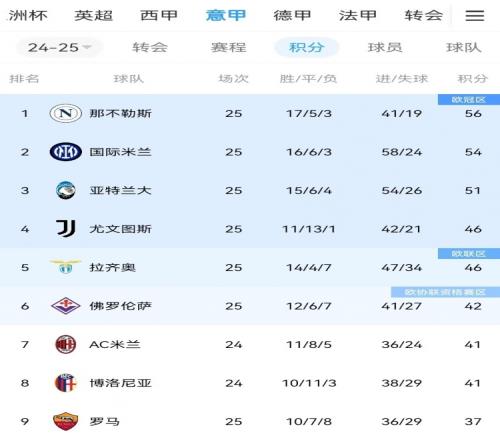Click Atalanta's 51 points value

(x=473, y=190)
